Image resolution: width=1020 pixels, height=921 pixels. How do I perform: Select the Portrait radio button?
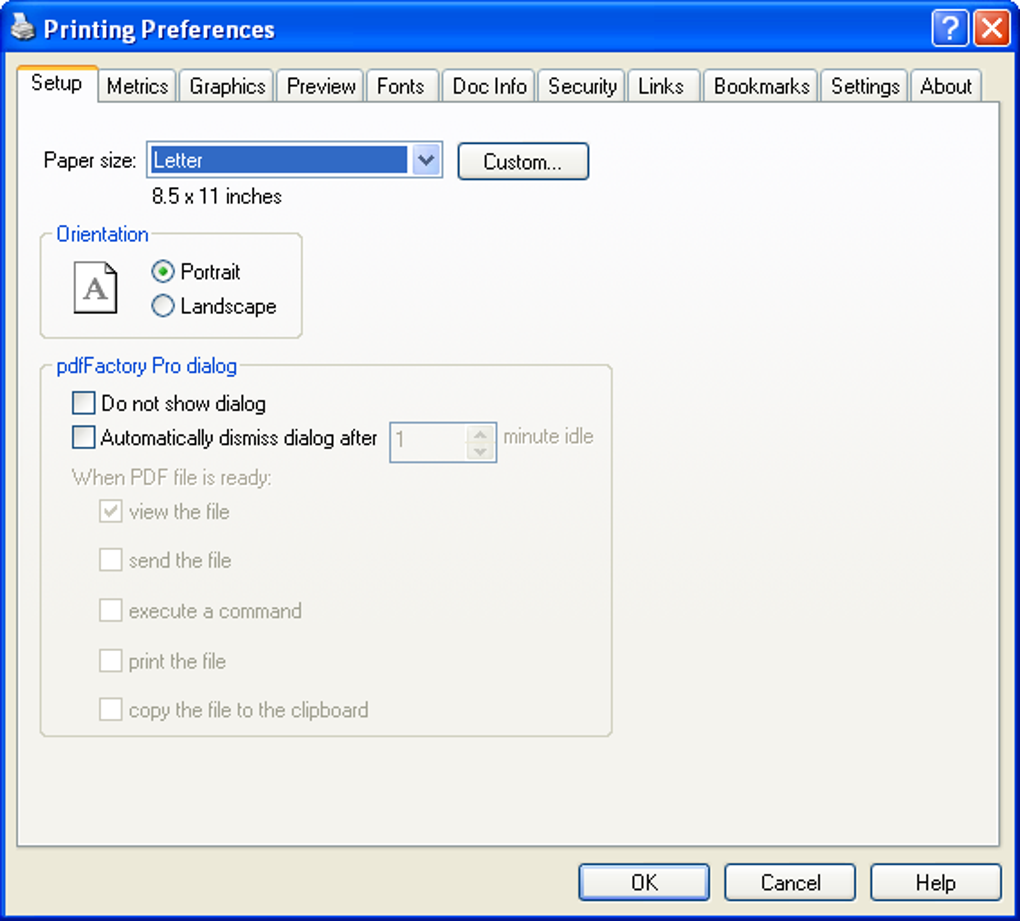click(x=195, y=271)
